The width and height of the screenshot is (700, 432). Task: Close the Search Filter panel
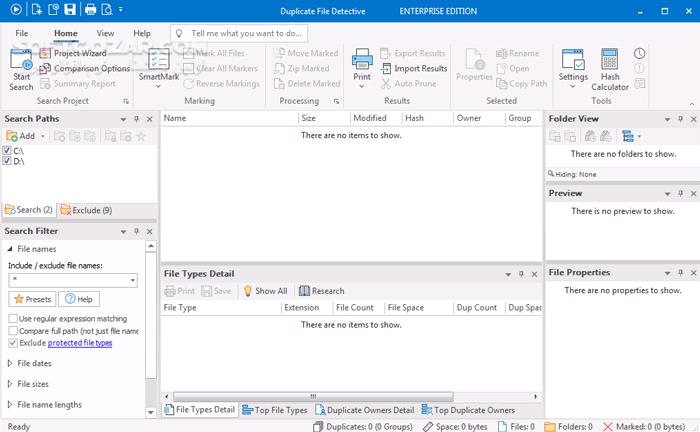[x=150, y=232]
